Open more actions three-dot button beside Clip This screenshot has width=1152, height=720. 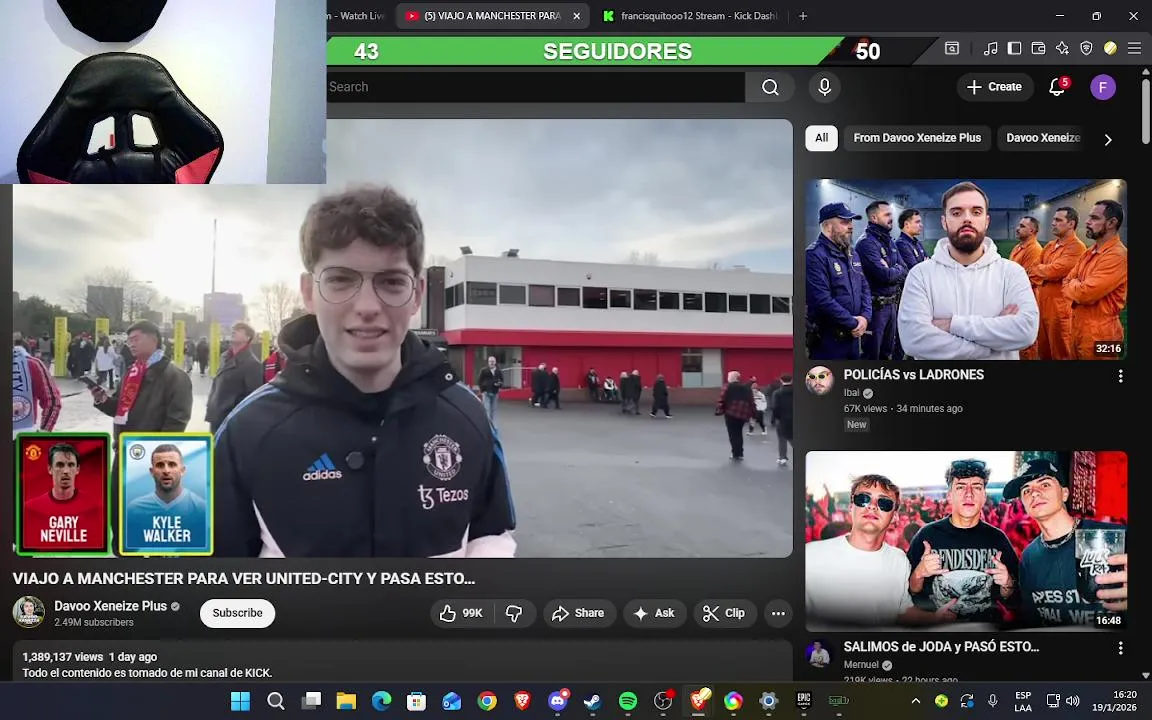click(x=778, y=613)
